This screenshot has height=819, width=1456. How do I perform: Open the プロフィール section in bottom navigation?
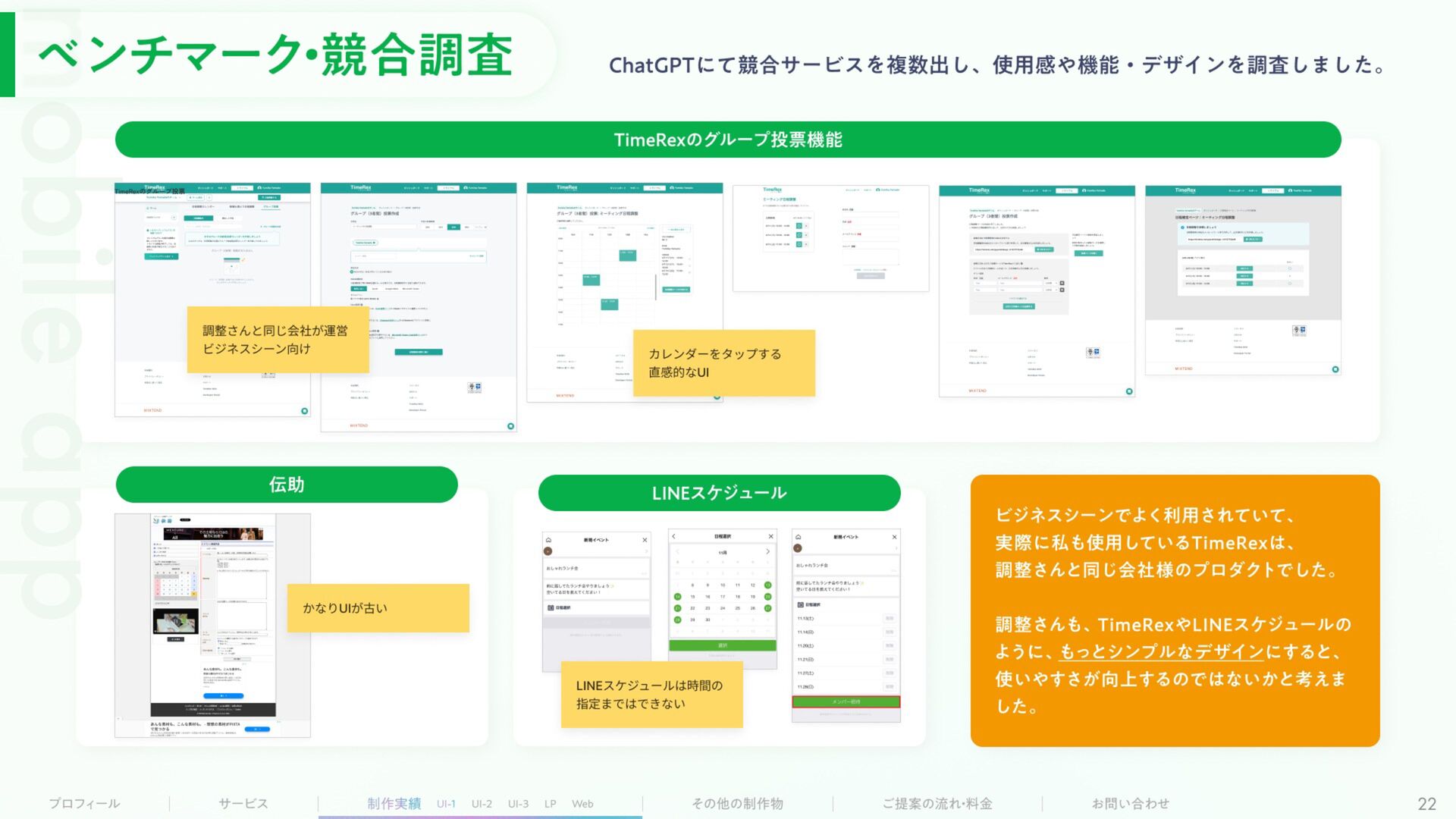click(84, 804)
